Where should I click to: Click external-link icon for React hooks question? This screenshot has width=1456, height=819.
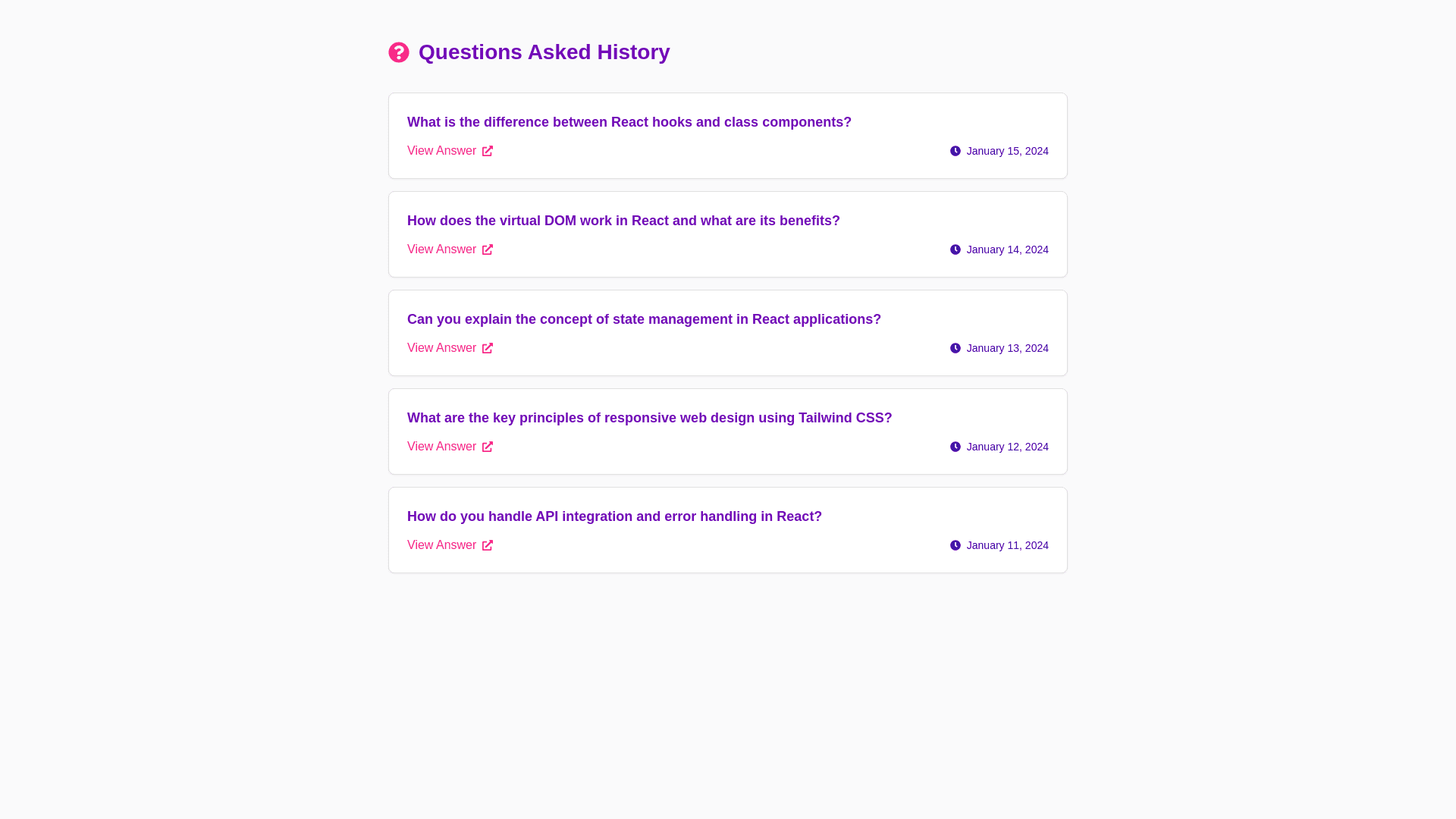click(x=488, y=151)
